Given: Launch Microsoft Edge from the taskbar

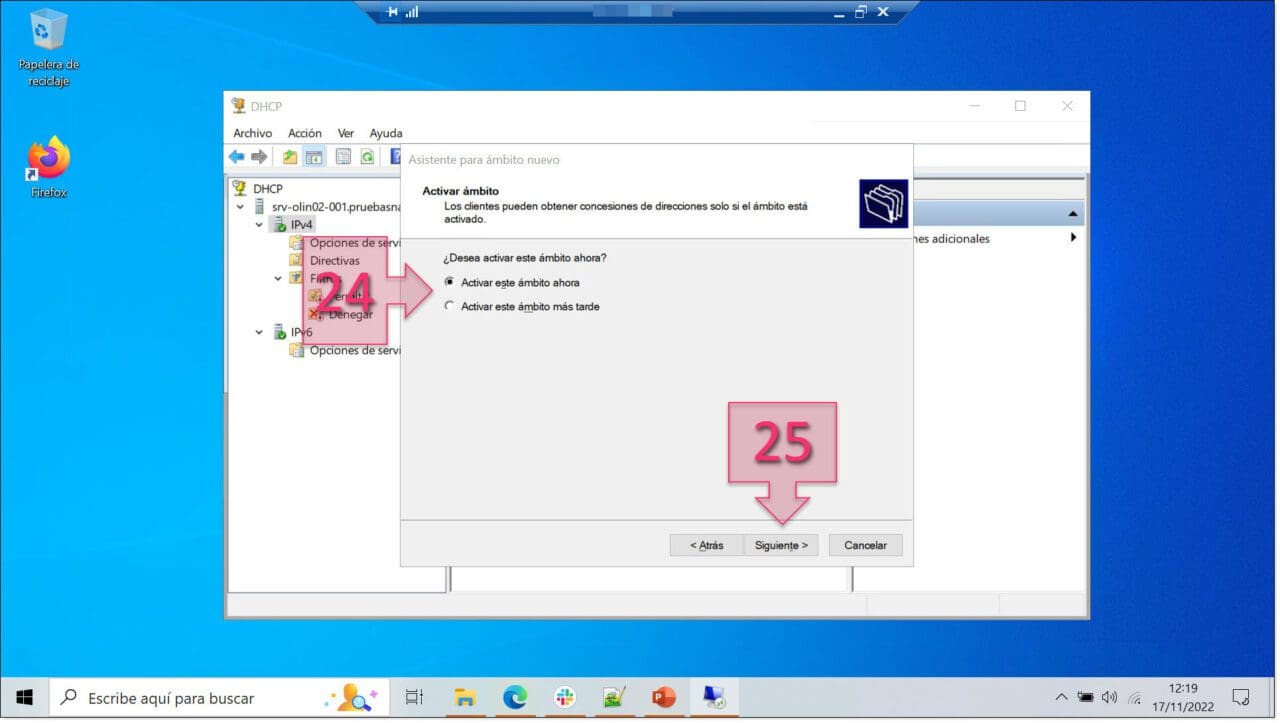Looking at the screenshot, I should (x=515, y=697).
